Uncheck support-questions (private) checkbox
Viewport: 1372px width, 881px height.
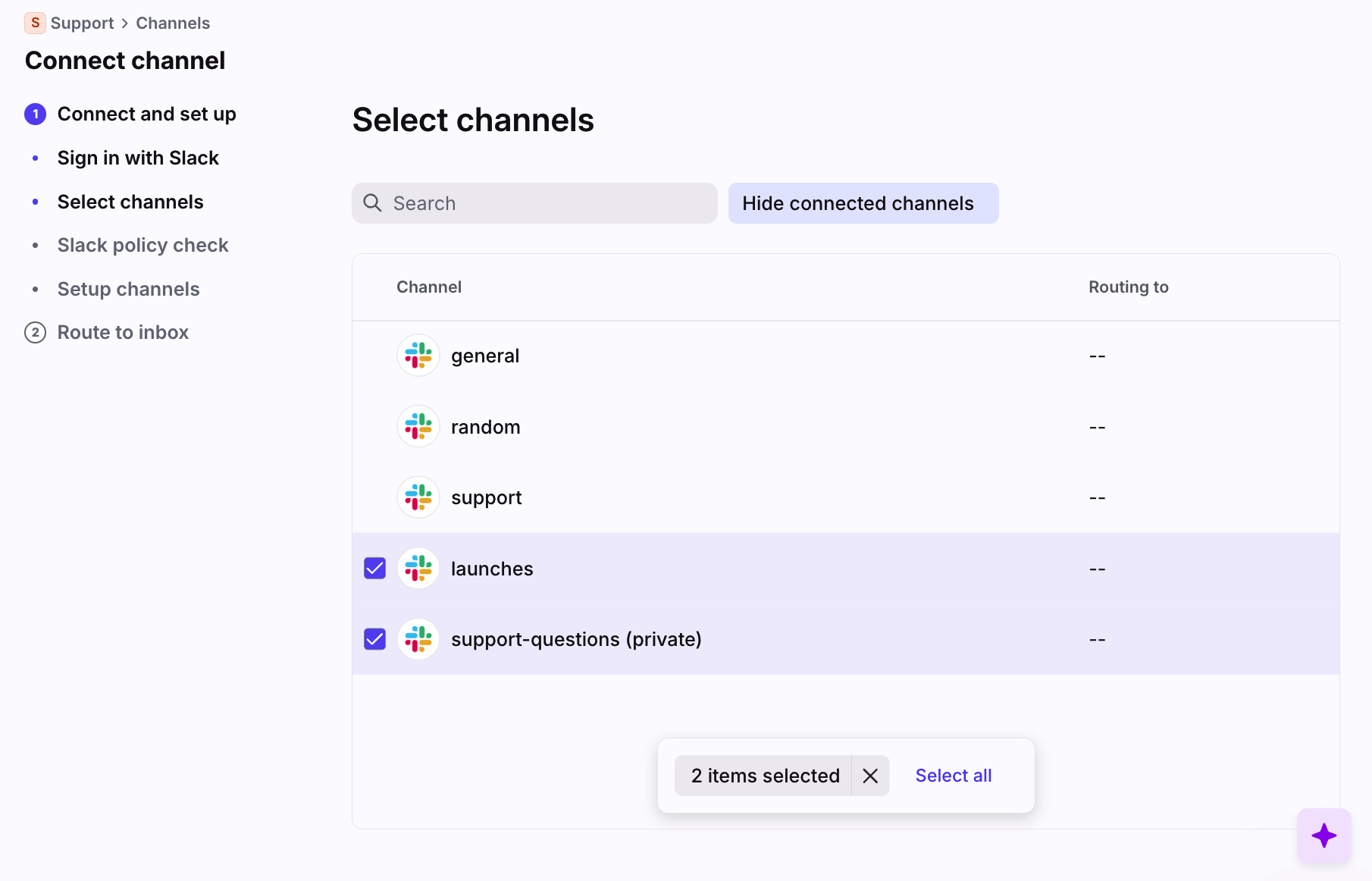375,639
